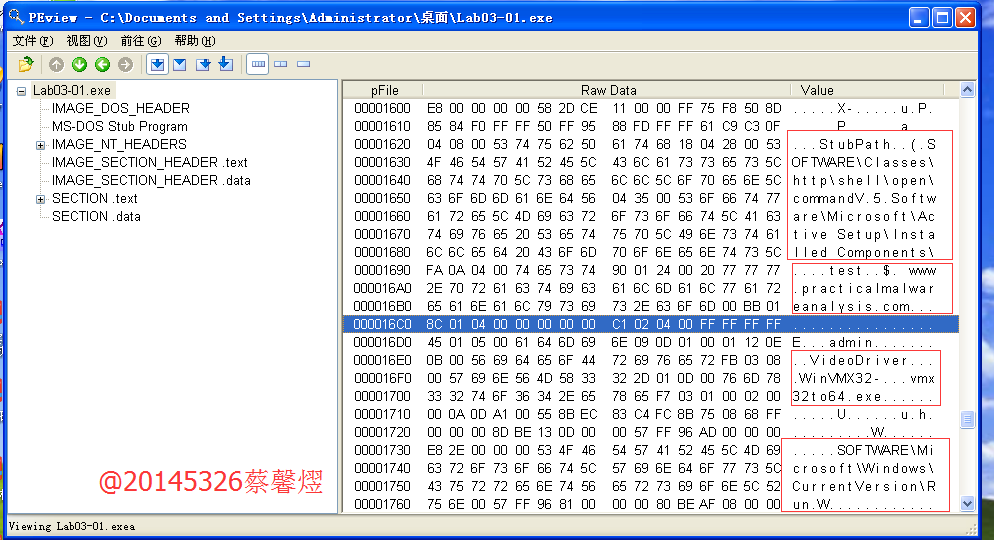Collapse the Lab03-01.exe root node
994x540 pixels.
(22, 91)
